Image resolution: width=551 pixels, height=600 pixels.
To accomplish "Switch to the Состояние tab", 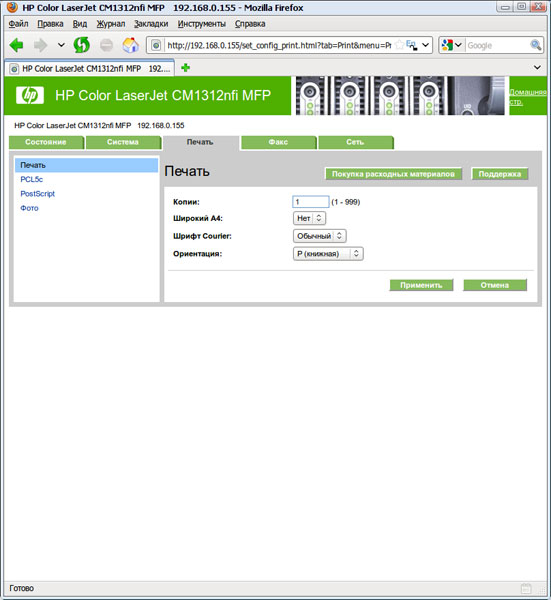I will coord(46,142).
